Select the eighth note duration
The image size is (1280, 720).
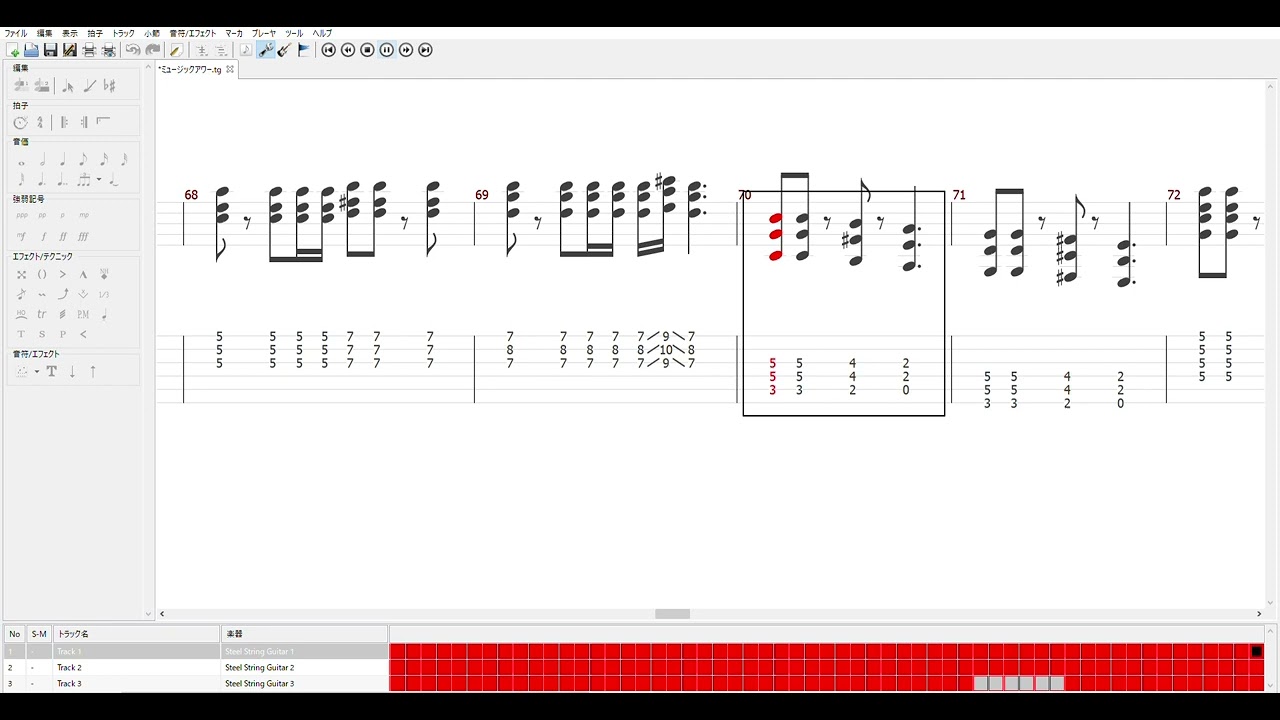pos(83,159)
